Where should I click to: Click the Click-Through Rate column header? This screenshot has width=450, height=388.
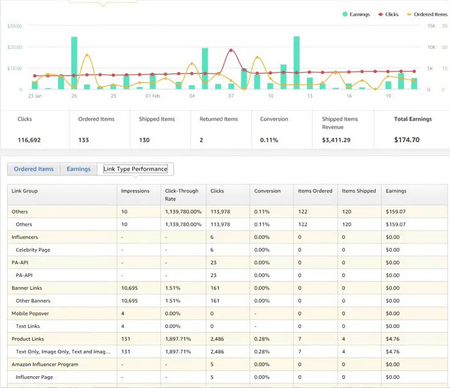pos(183,195)
